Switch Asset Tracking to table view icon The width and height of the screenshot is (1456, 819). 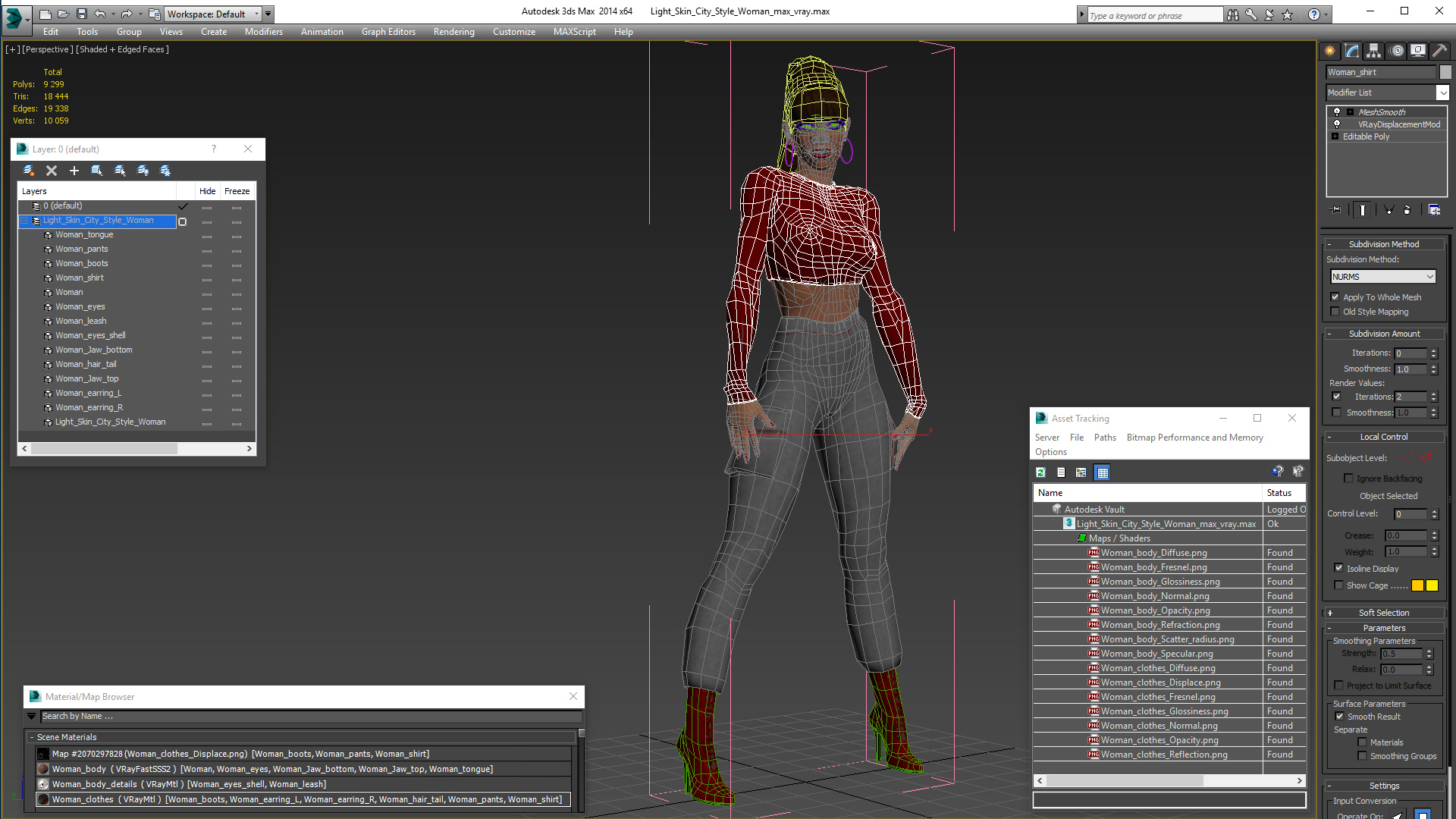(x=1103, y=472)
